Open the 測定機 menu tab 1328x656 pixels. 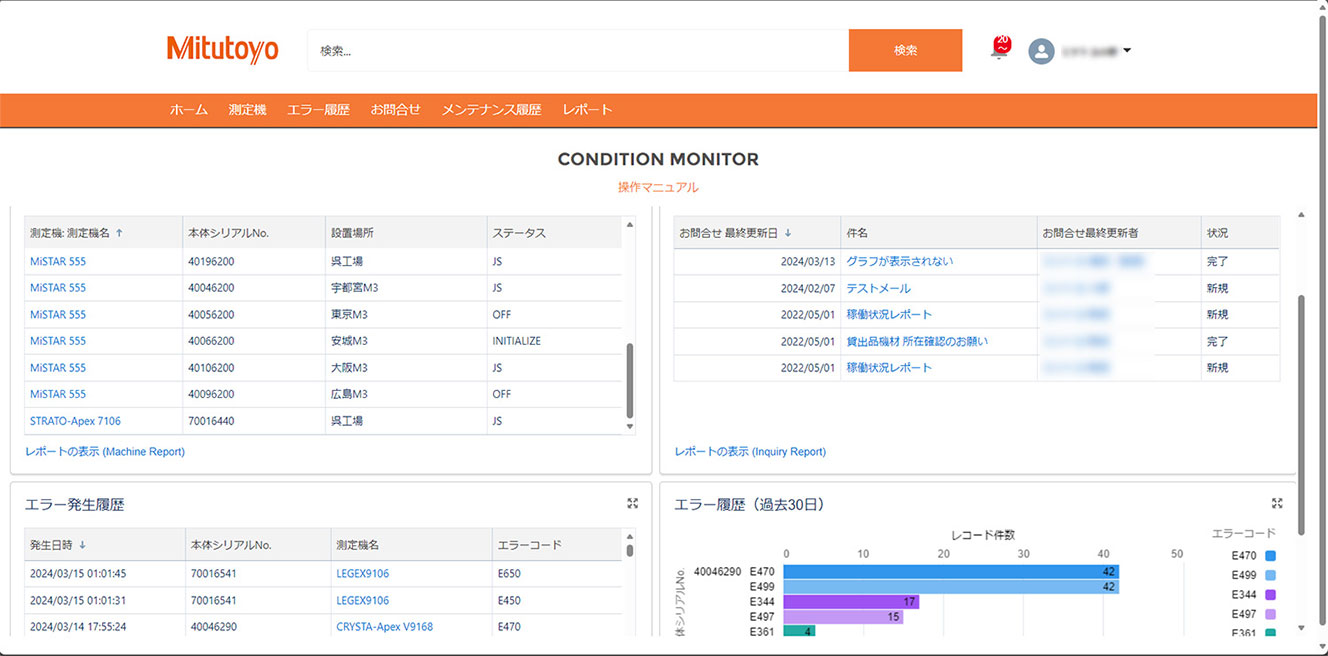pos(247,110)
